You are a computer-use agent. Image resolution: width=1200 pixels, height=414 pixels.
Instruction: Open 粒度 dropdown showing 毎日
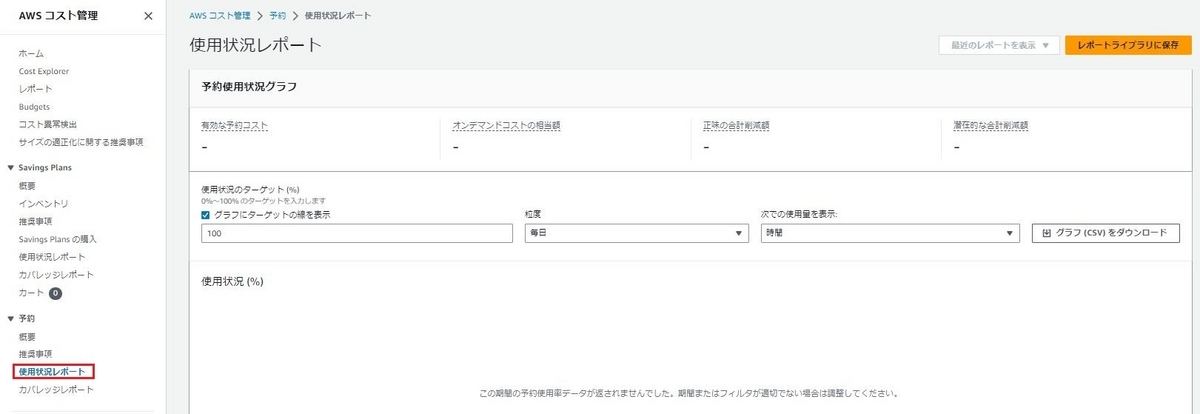(636, 233)
